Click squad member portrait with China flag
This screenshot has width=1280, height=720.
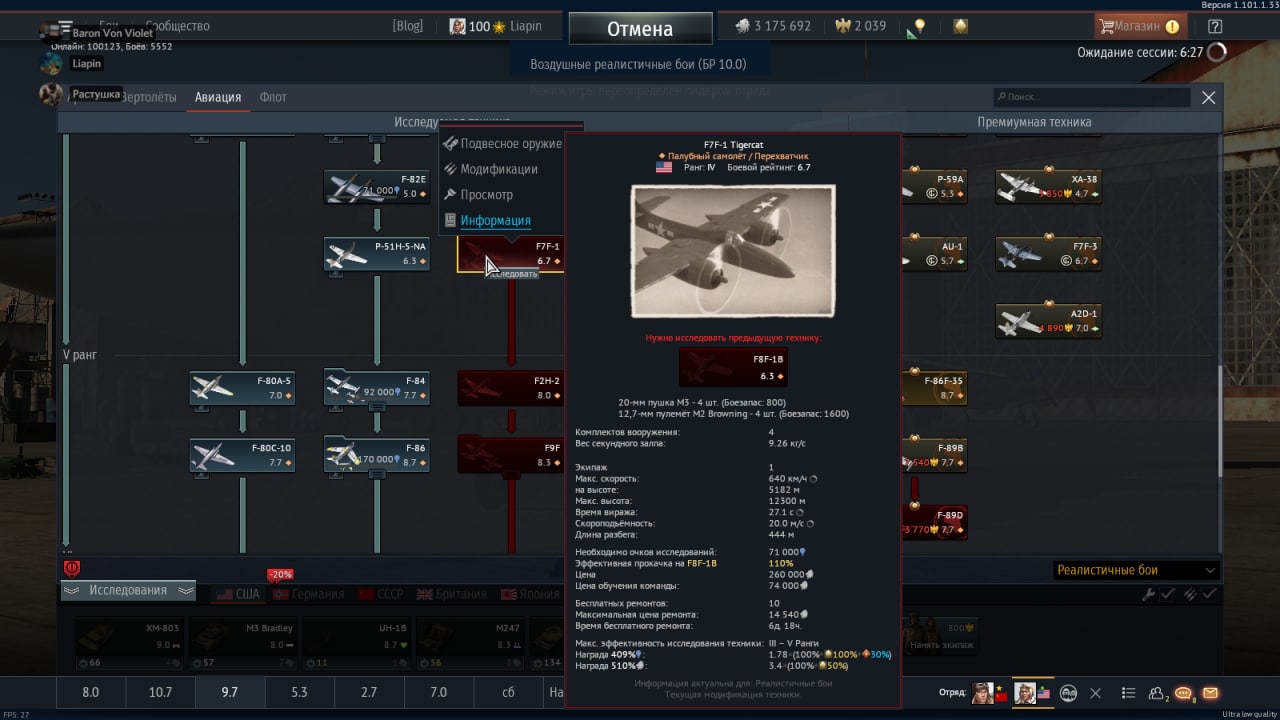988,692
